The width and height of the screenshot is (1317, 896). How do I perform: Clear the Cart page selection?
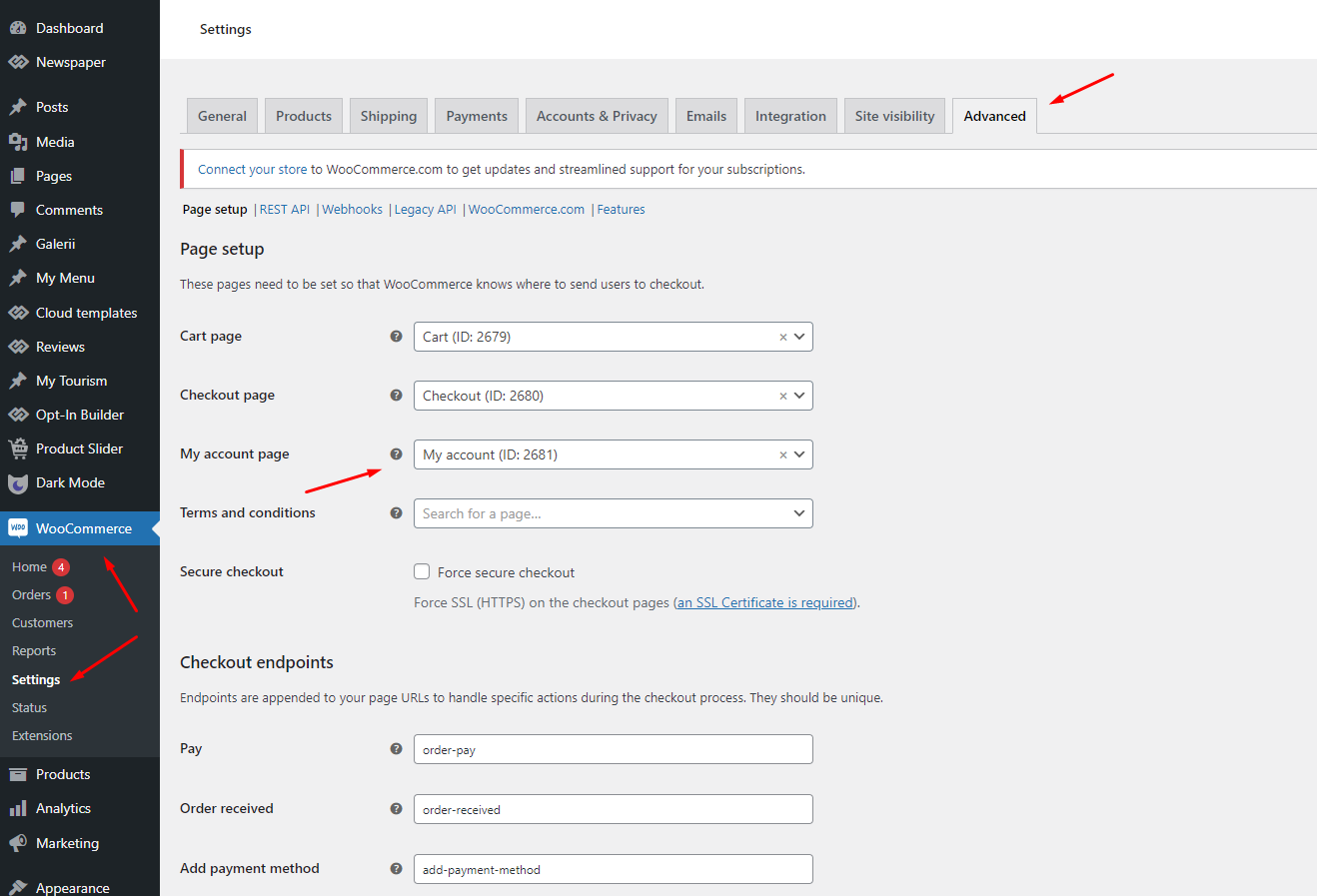pyautogui.click(x=783, y=338)
